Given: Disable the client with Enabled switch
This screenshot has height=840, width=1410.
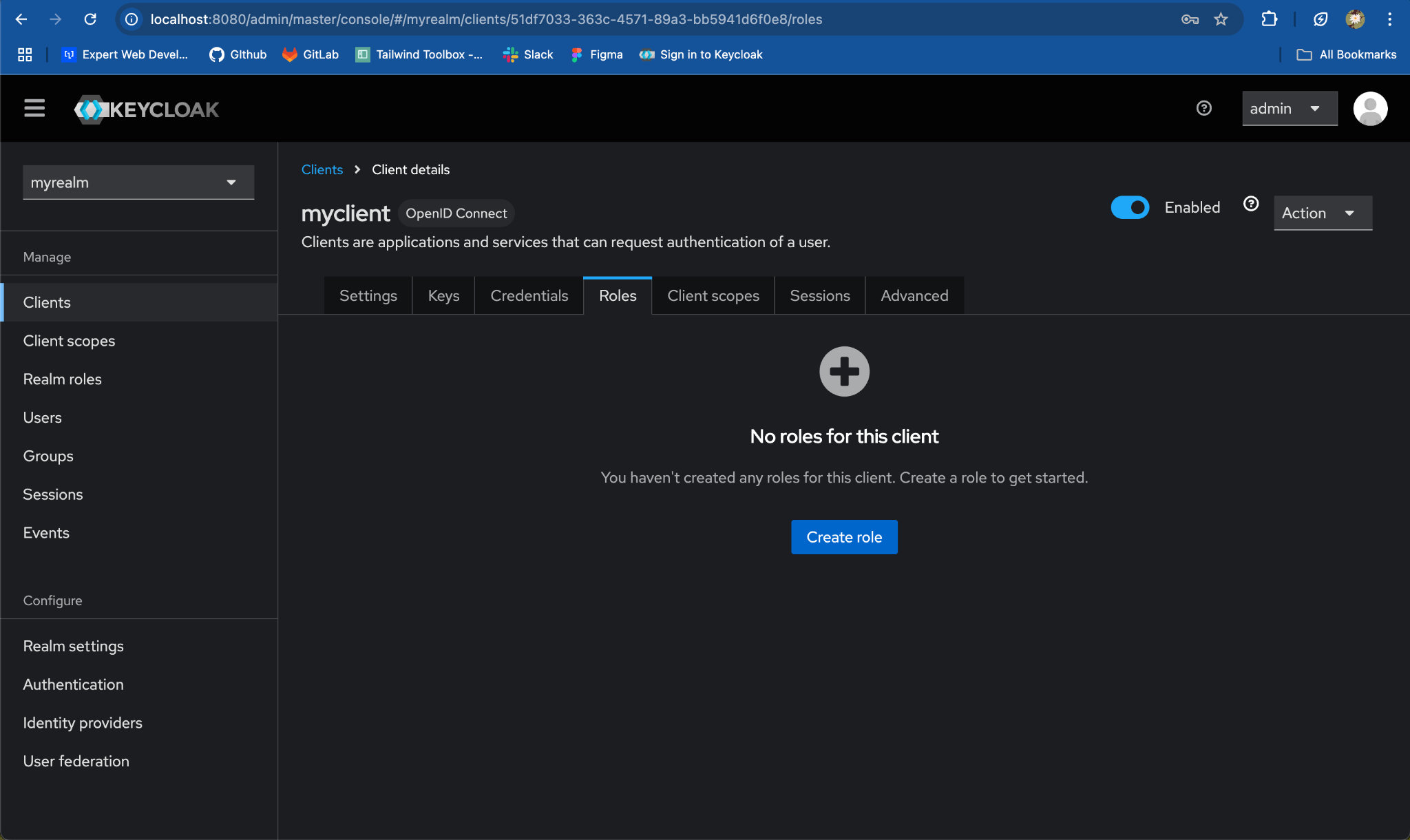Looking at the screenshot, I should pos(1130,207).
